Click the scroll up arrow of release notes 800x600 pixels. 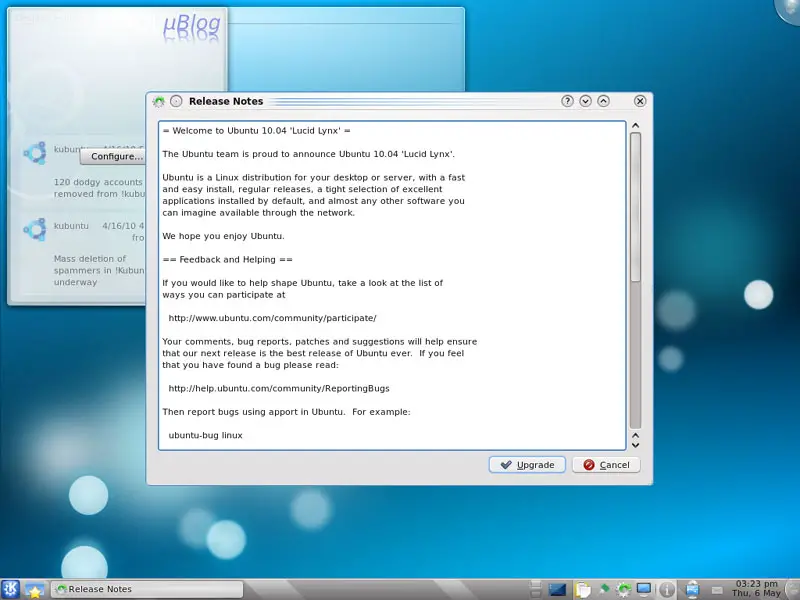click(x=635, y=126)
